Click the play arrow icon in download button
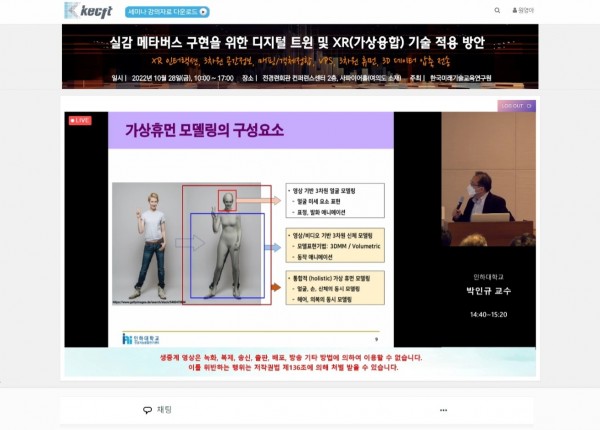The height and width of the screenshot is (430, 600). pyautogui.click(x=203, y=12)
